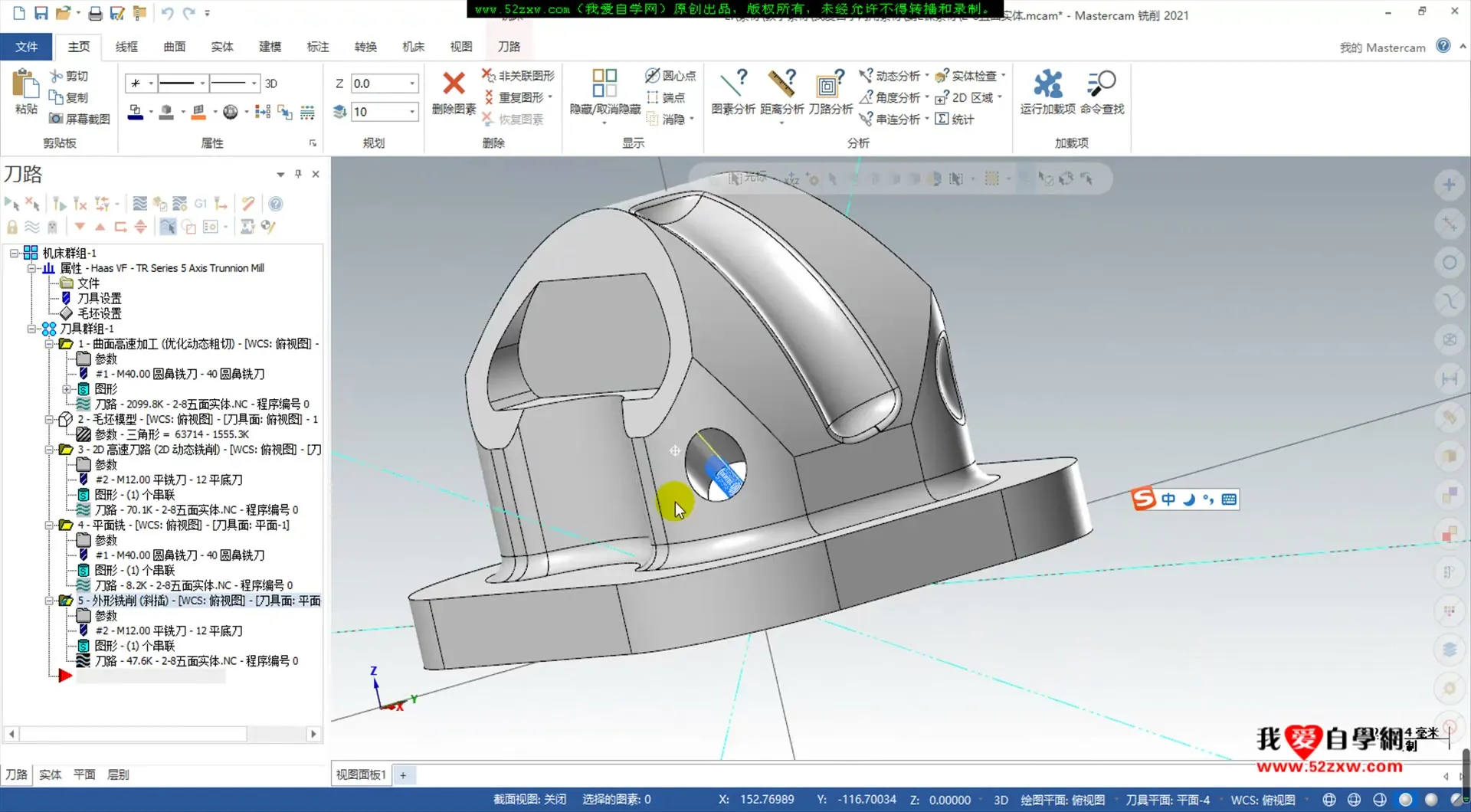Click the wireframe color swatch icon

pos(136,113)
